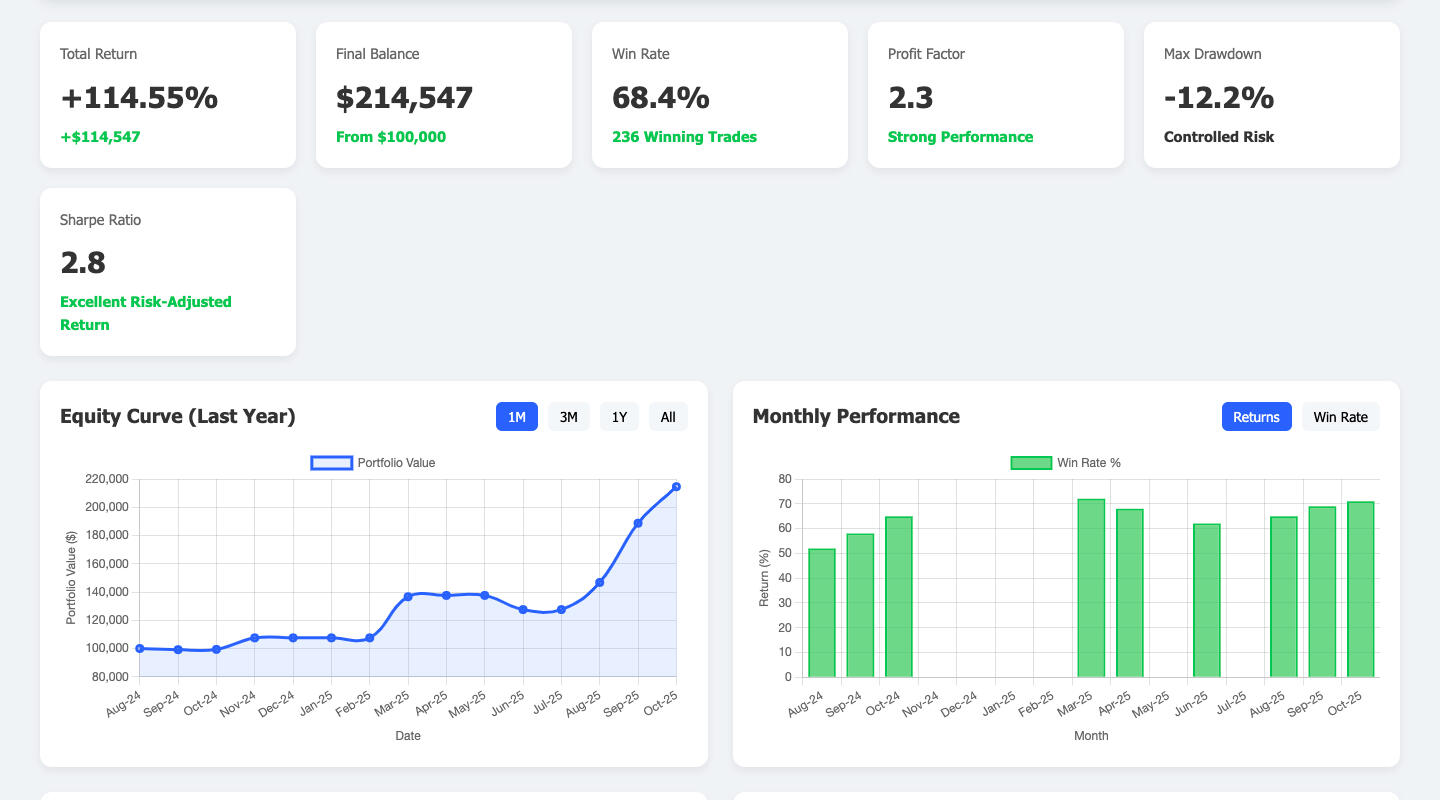
Task: Toggle Portfolio Value legend swatch
Action: click(x=331, y=463)
